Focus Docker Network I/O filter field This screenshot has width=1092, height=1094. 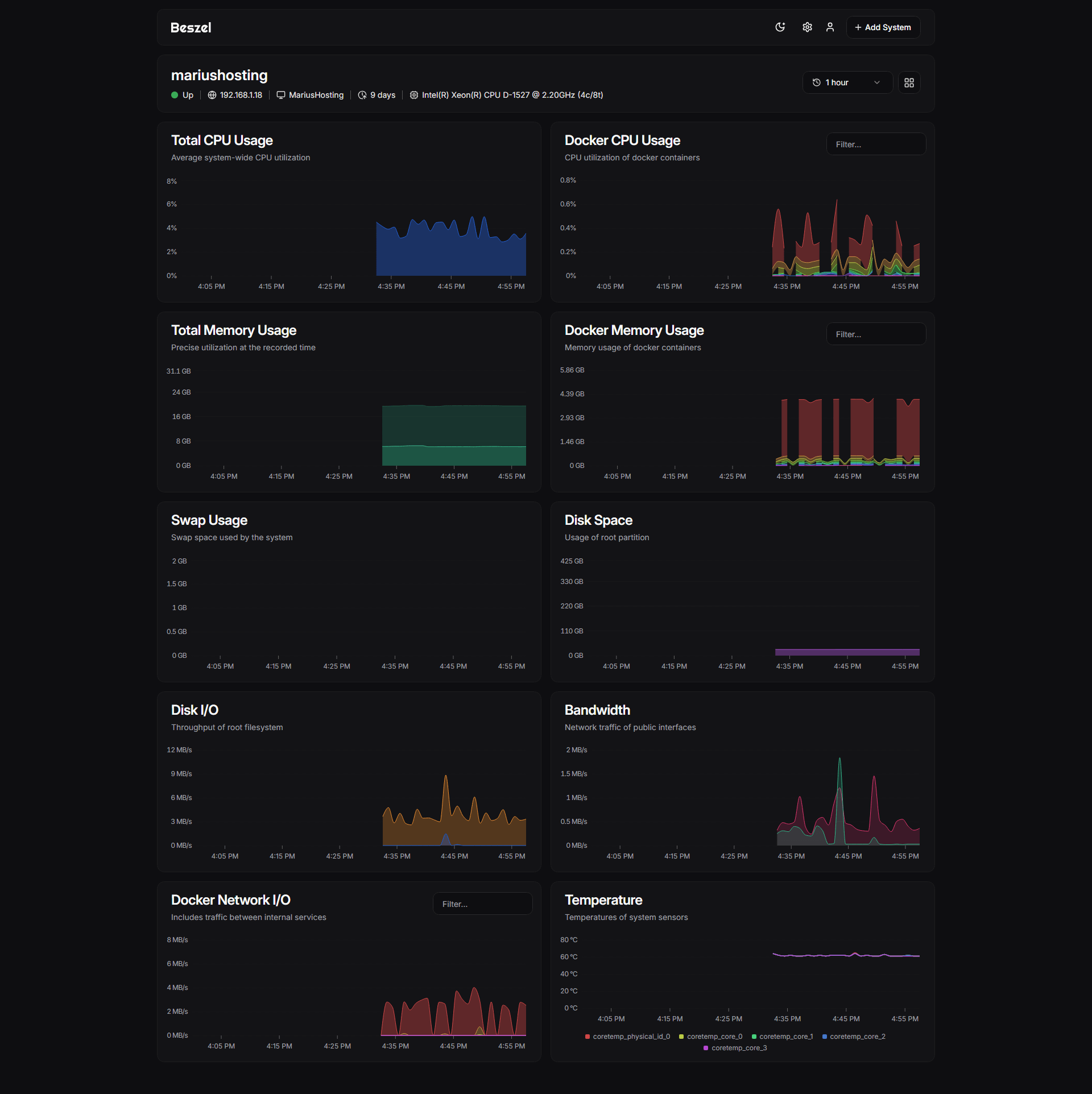482,904
